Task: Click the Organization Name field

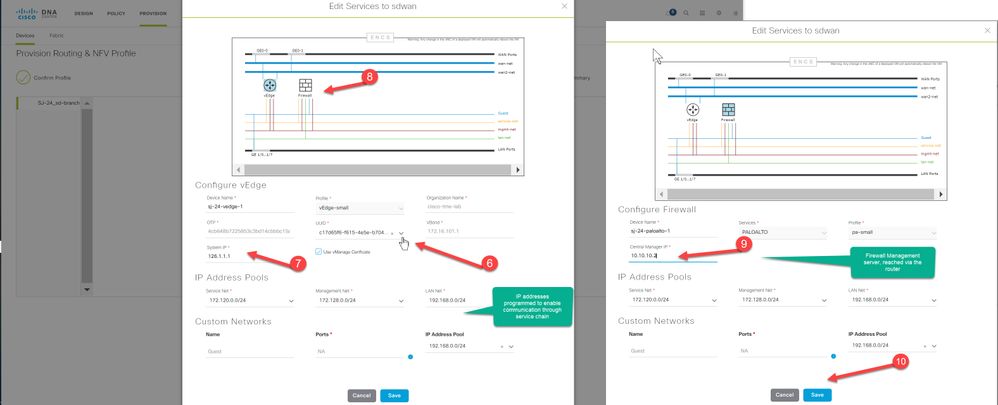Action: pos(469,208)
